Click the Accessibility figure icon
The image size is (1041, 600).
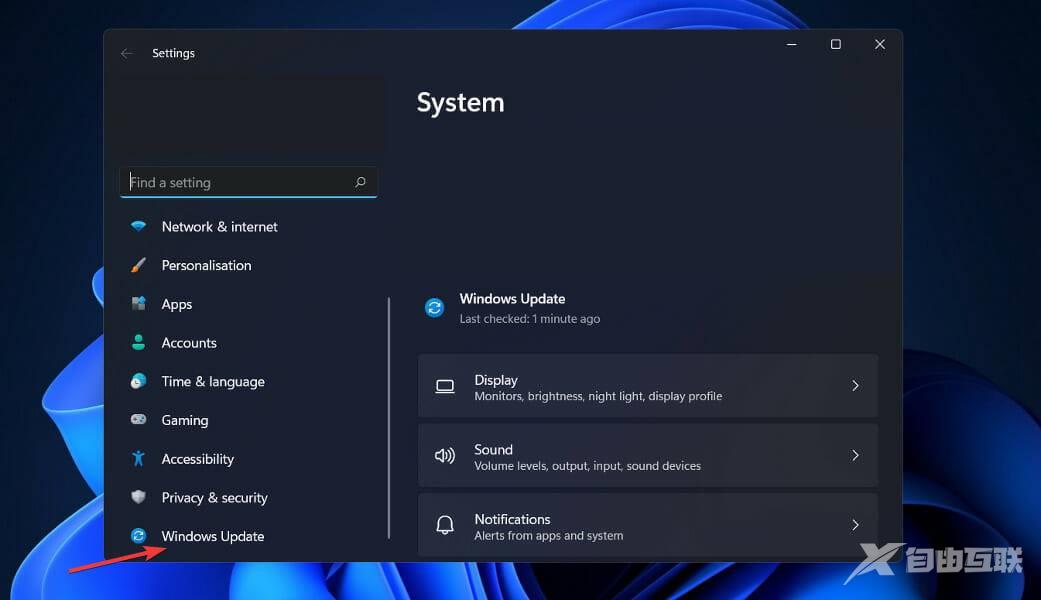[x=139, y=459]
